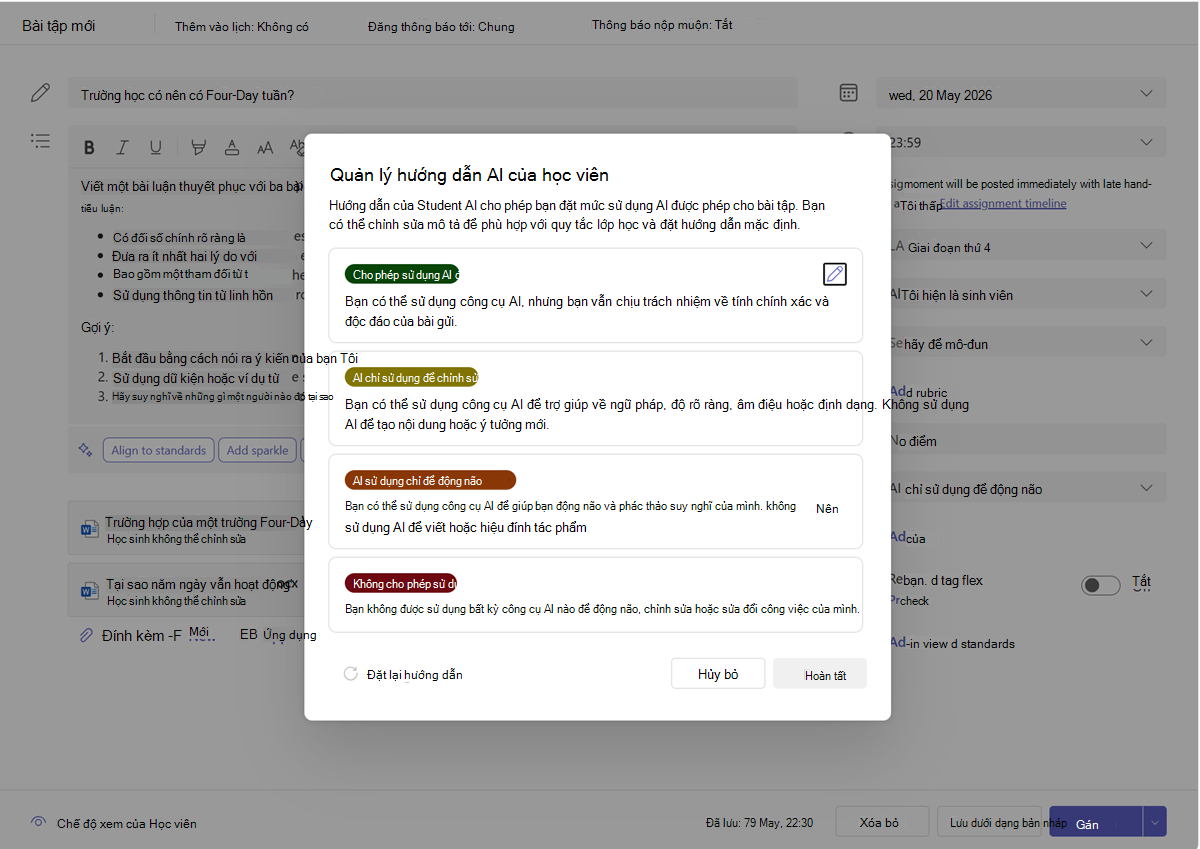1200x849 pixels.
Task: Click the paperclip Đính kèm icon
Action: [x=87, y=635]
